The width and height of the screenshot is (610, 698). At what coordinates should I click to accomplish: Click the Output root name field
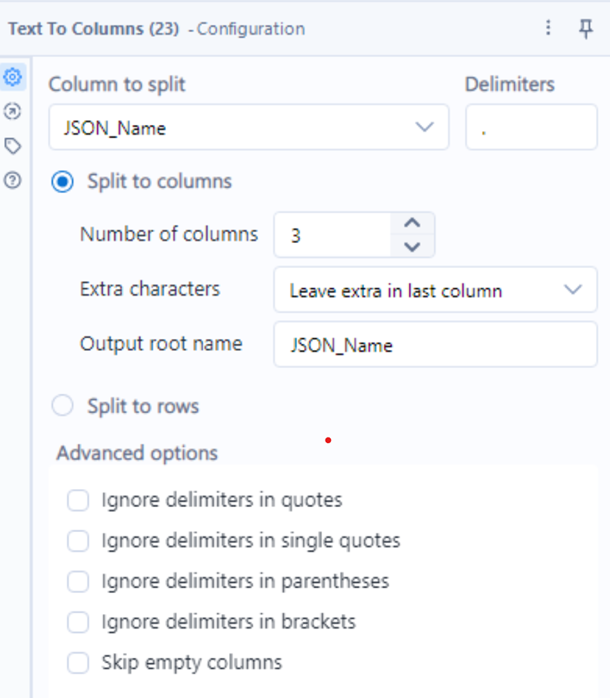(435, 345)
